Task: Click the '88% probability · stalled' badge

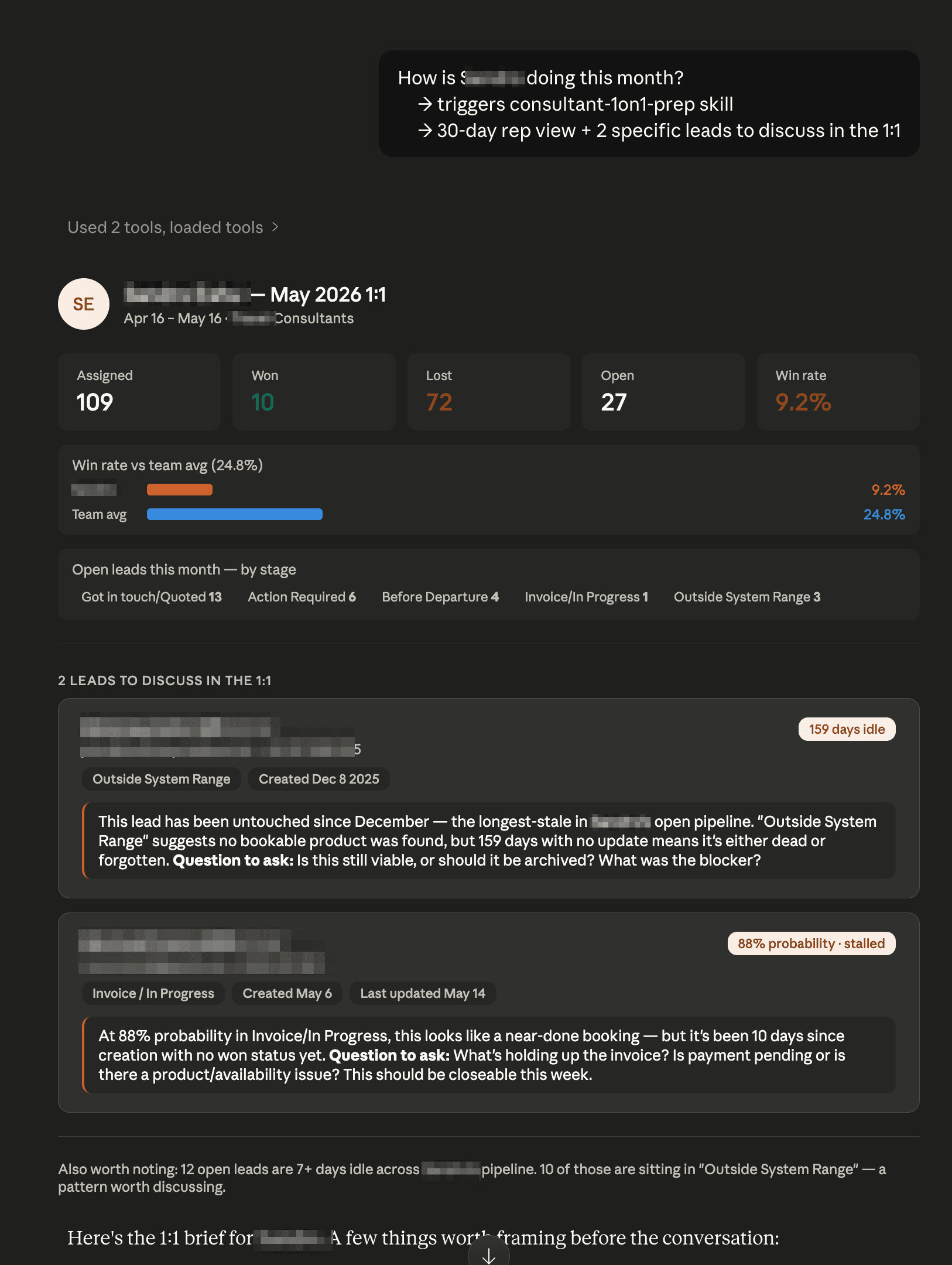Action: coord(811,943)
